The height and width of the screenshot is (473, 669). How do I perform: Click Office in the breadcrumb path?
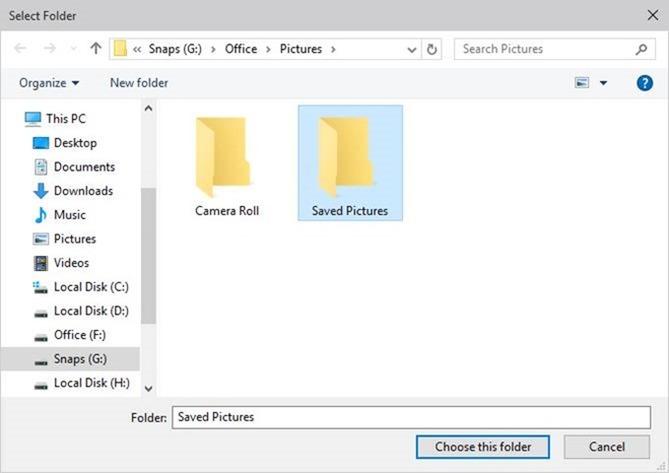[239, 49]
